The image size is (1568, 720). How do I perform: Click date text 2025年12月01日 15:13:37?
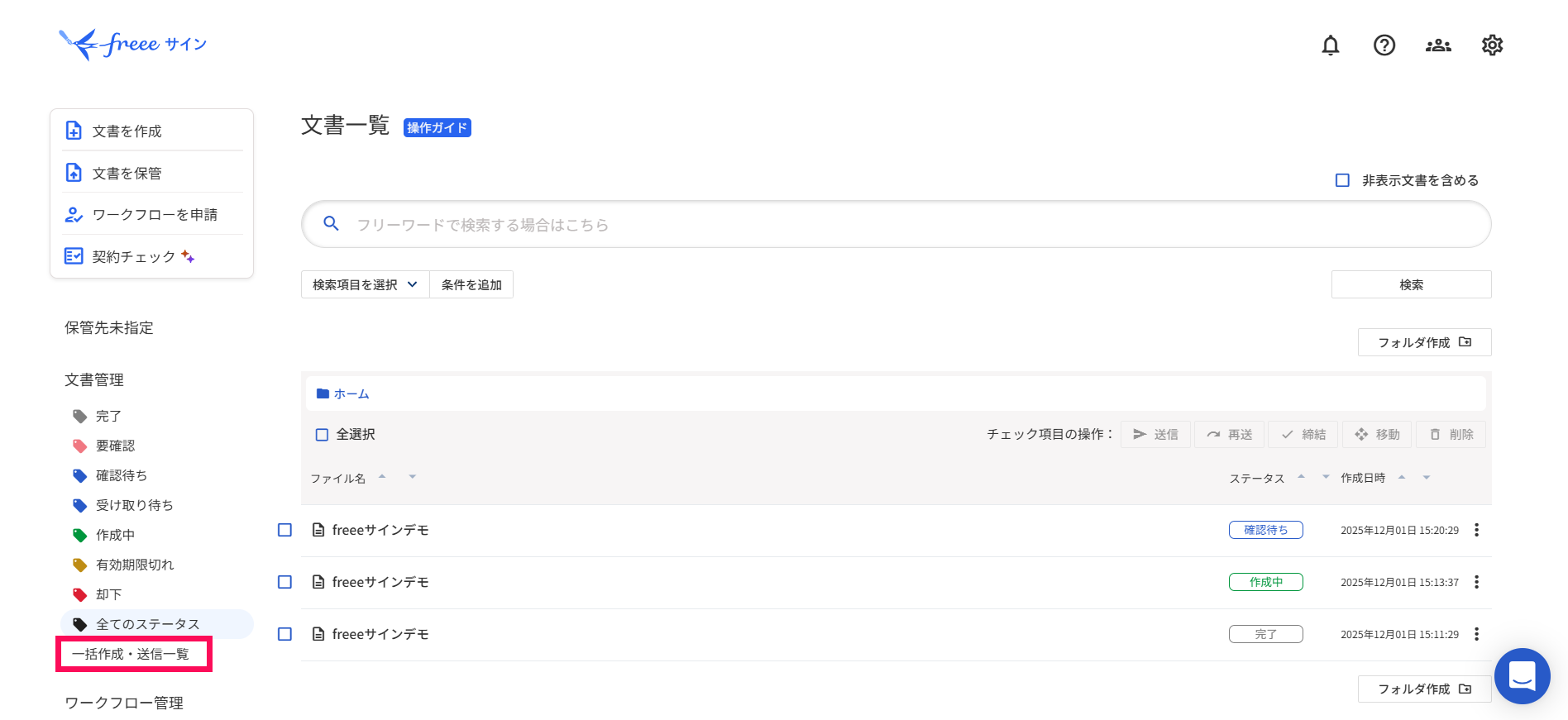point(1399,583)
